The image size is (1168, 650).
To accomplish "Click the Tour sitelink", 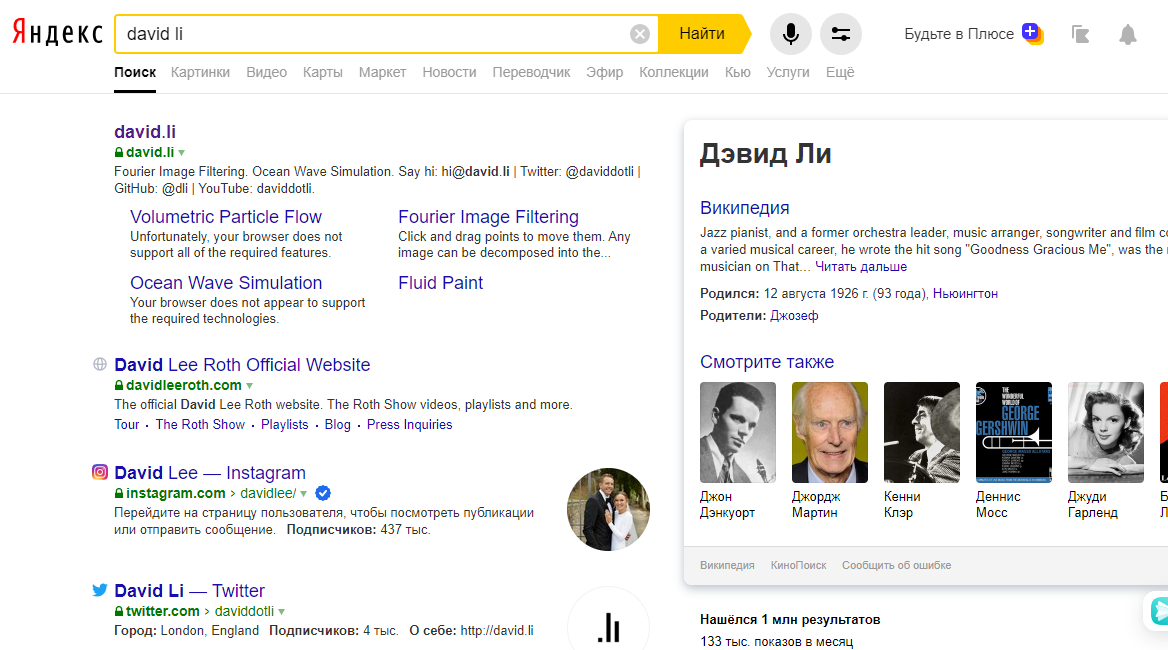I will pos(127,424).
